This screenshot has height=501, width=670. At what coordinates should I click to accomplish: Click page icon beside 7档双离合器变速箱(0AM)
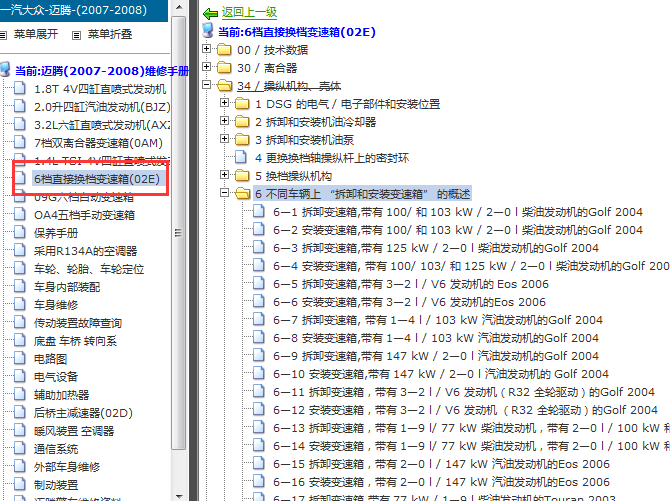click(x=20, y=141)
